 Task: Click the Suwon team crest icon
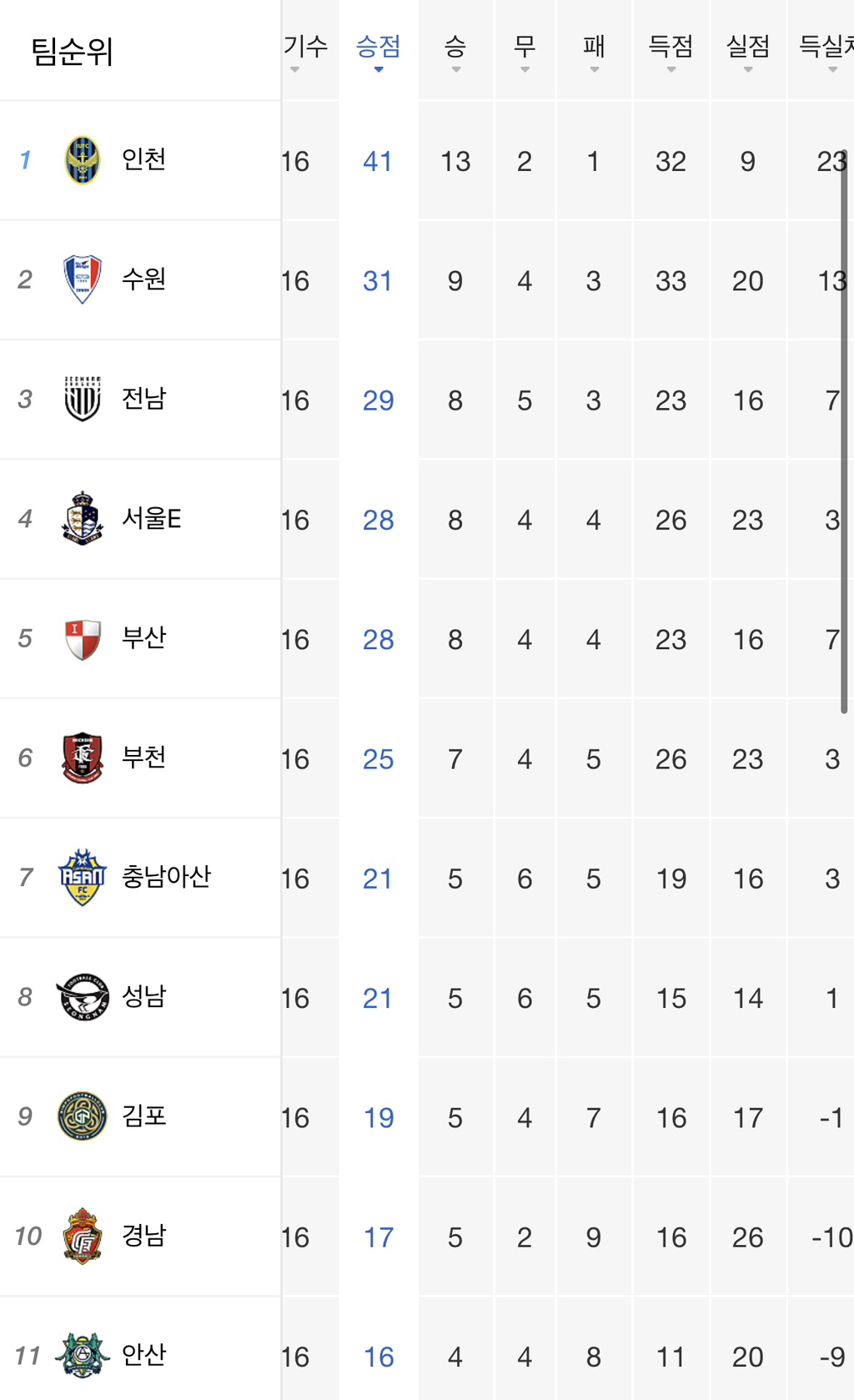click(x=83, y=279)
